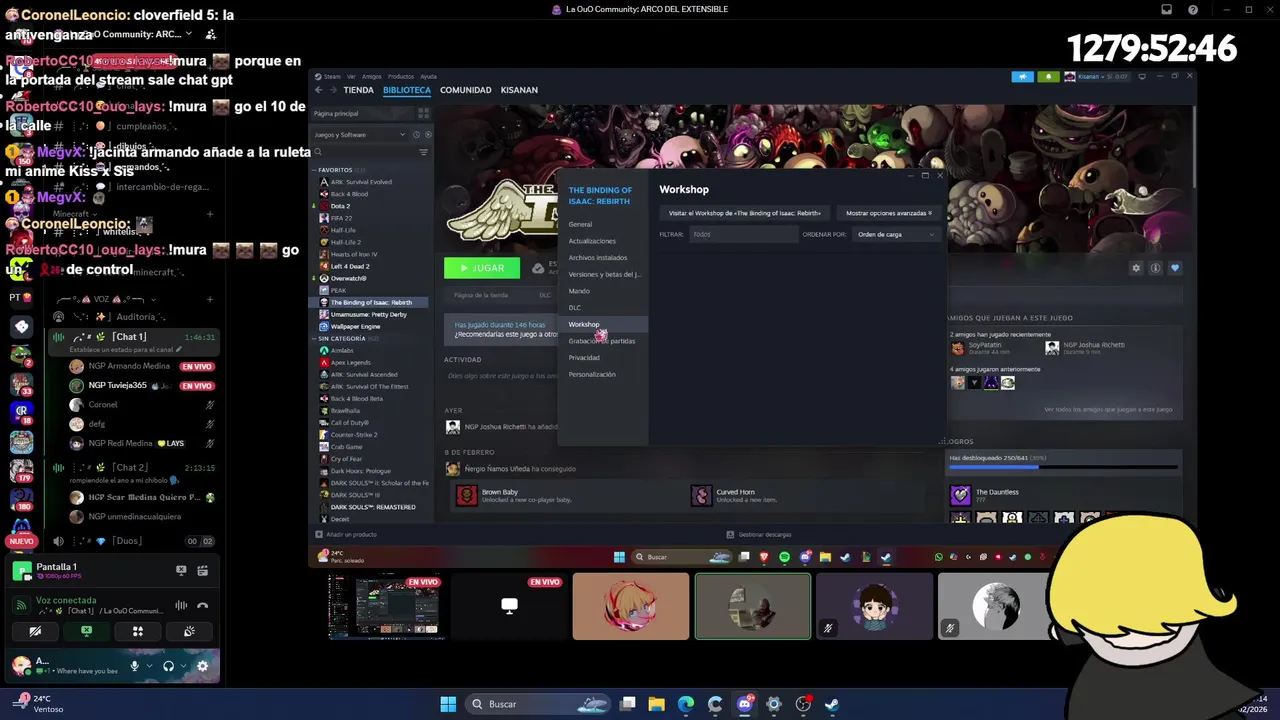Image resolution: width=1280 pixels, height=720 pixels.
Task: Select Wallpaper Engine in the Steam library
Action: [x=355, y=326]
